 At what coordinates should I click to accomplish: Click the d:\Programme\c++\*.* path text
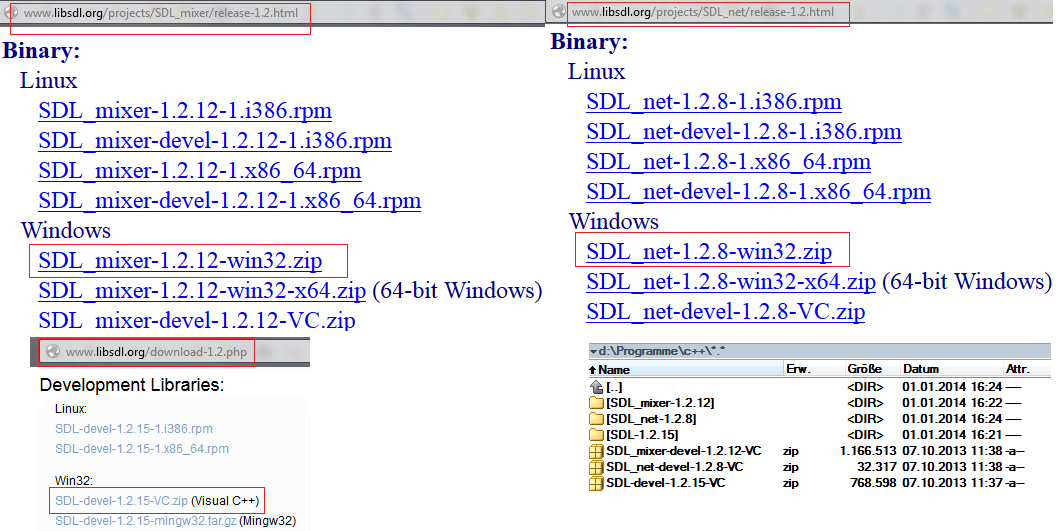pyautogui.click(x=661, y=352)
